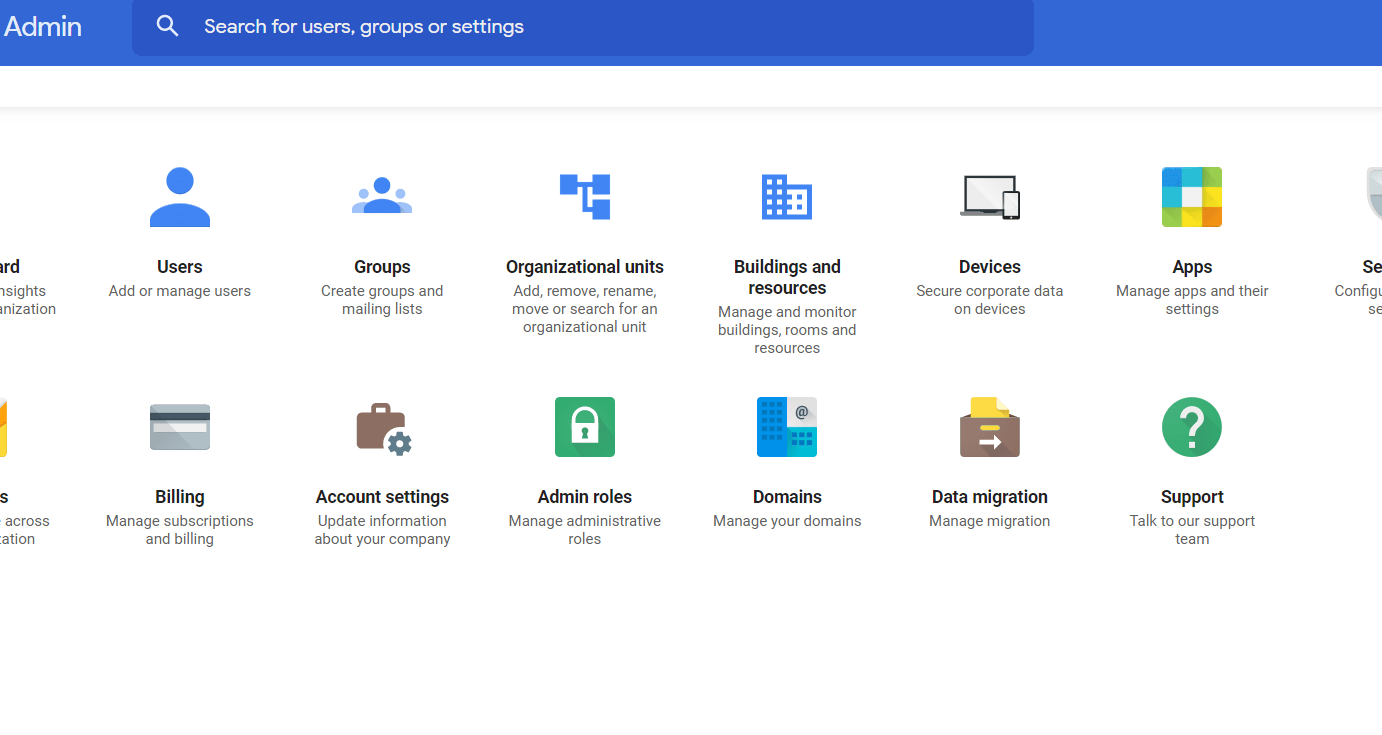Image resolution: width=1382 pixels, height=735 pixels.
Task: Click 'Add, remove, rename, move' description
Action: [x=585, y=309]
